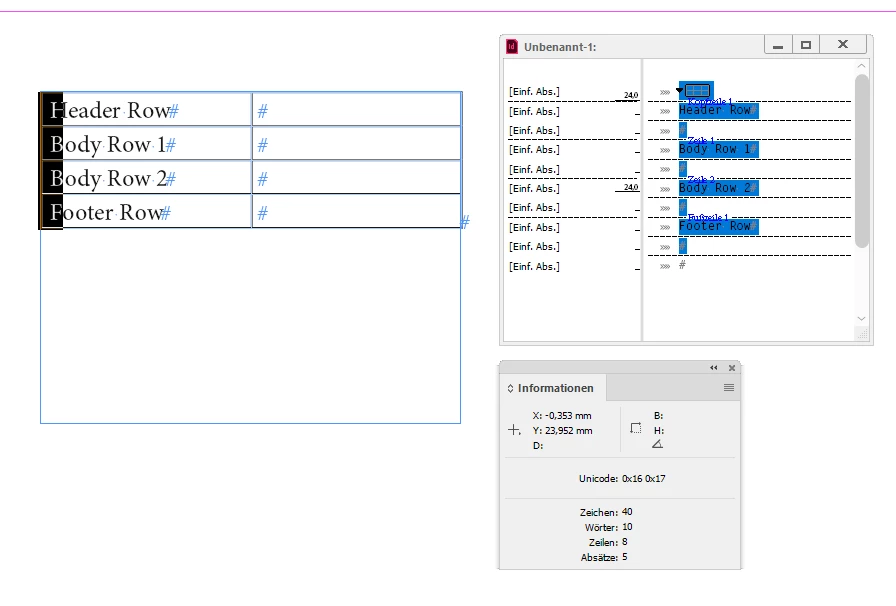Select 'Body Row 2' text in story editor
896x606 pixels.
tap(714, 188)
